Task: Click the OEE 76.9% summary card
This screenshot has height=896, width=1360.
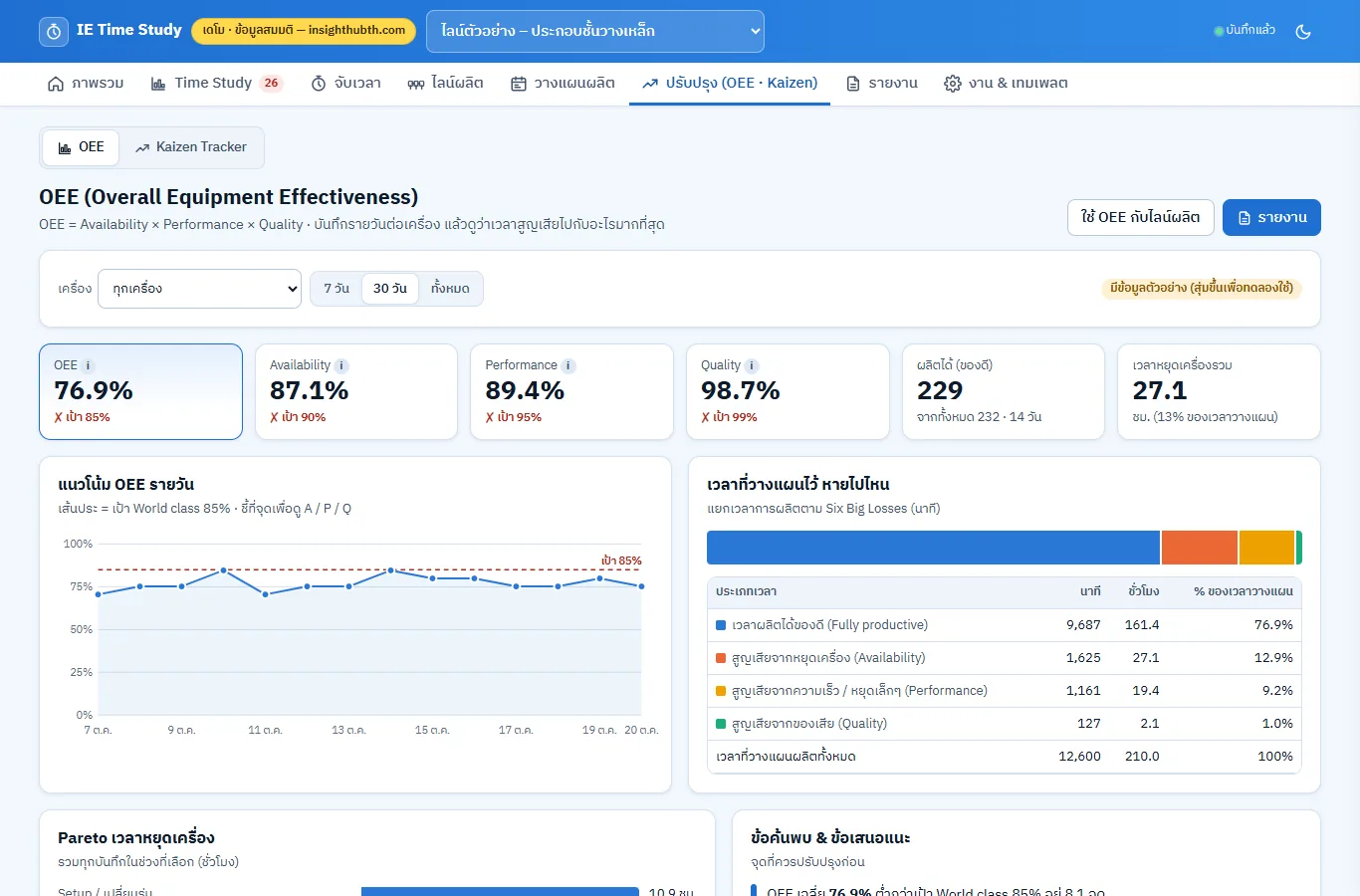Action: 140,391
